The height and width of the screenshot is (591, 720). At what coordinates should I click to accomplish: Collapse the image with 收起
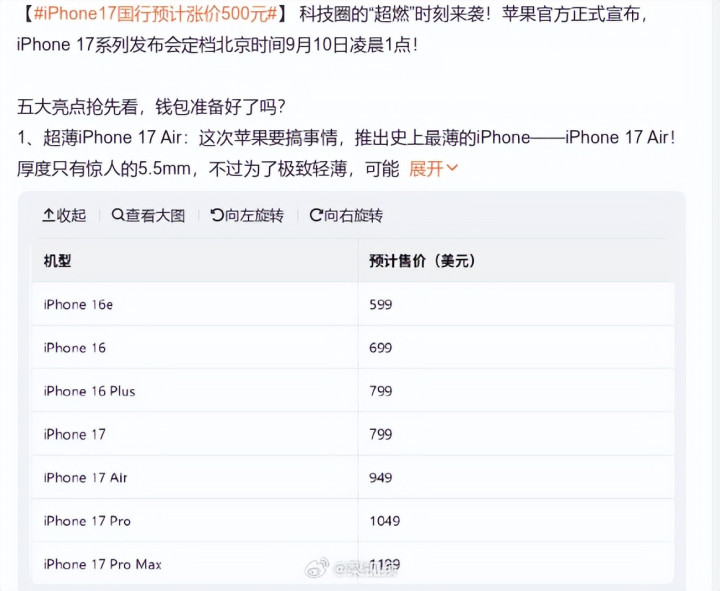64,215
